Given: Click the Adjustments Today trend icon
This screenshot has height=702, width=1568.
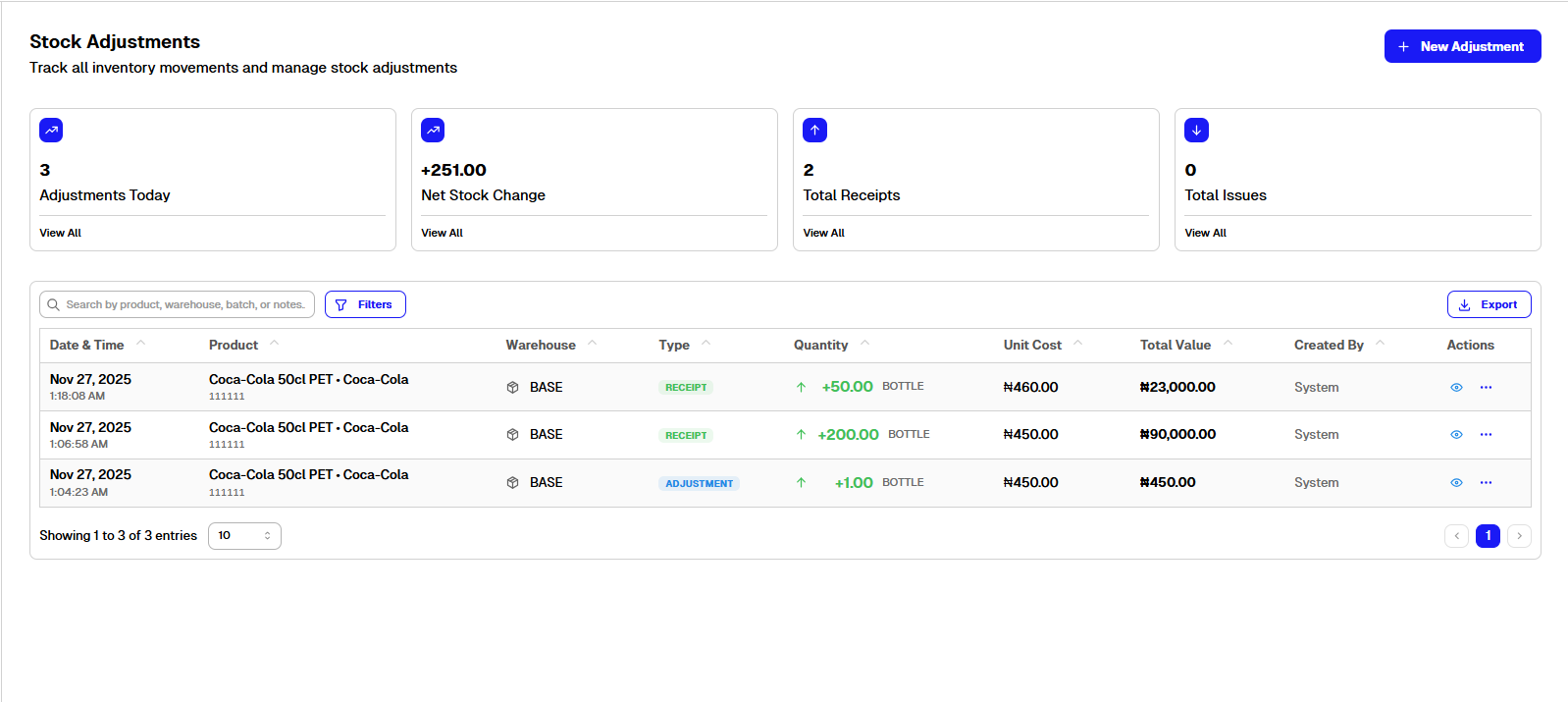Looking at the screenshot, I should (x=51, y=130).
